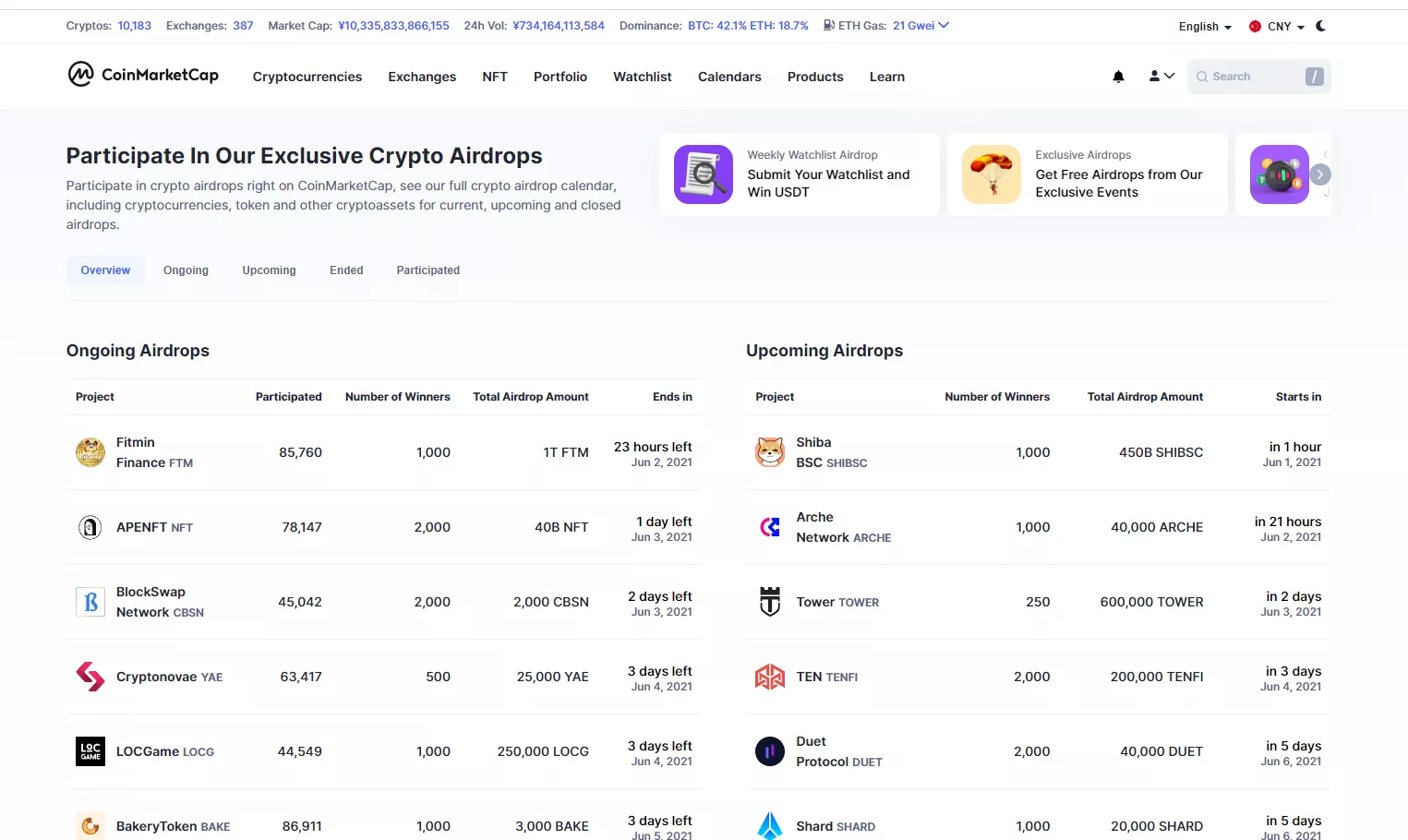Open the Cryptocurrencies menu

[307, 77]
